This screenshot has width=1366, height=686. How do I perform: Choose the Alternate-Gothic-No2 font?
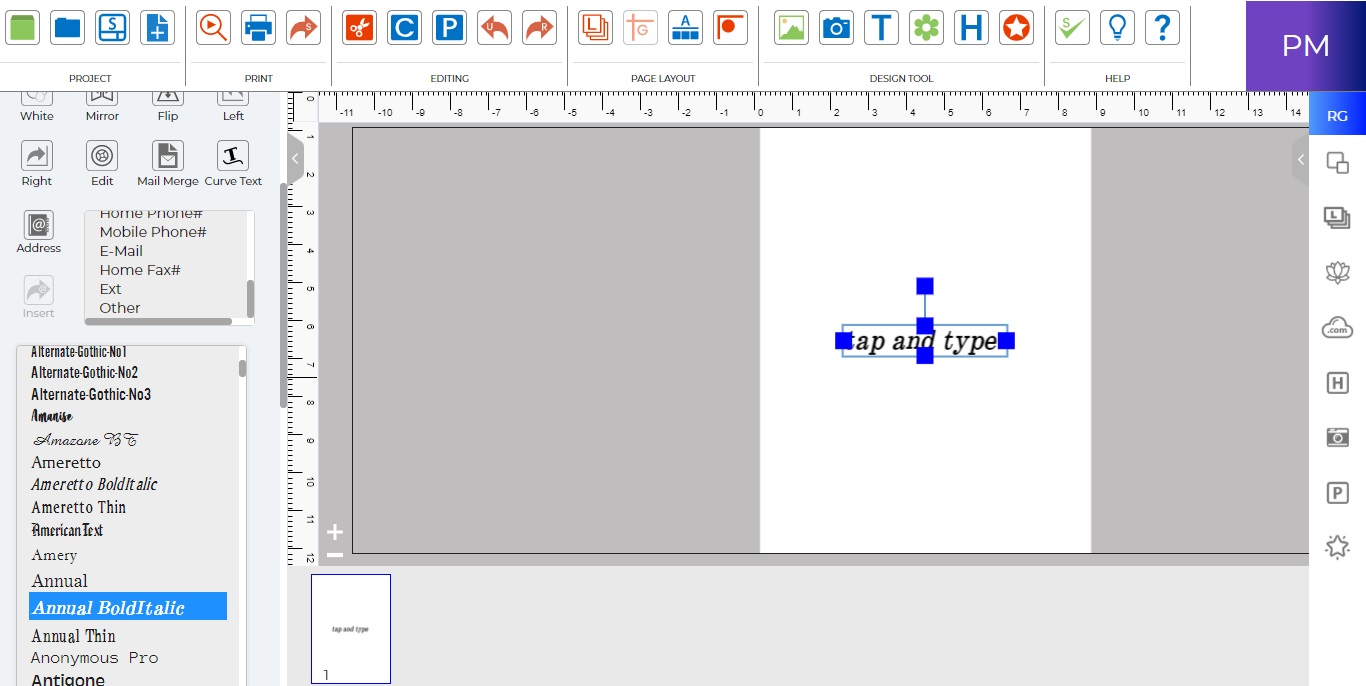pyautogui.click(x=85, y=373)
